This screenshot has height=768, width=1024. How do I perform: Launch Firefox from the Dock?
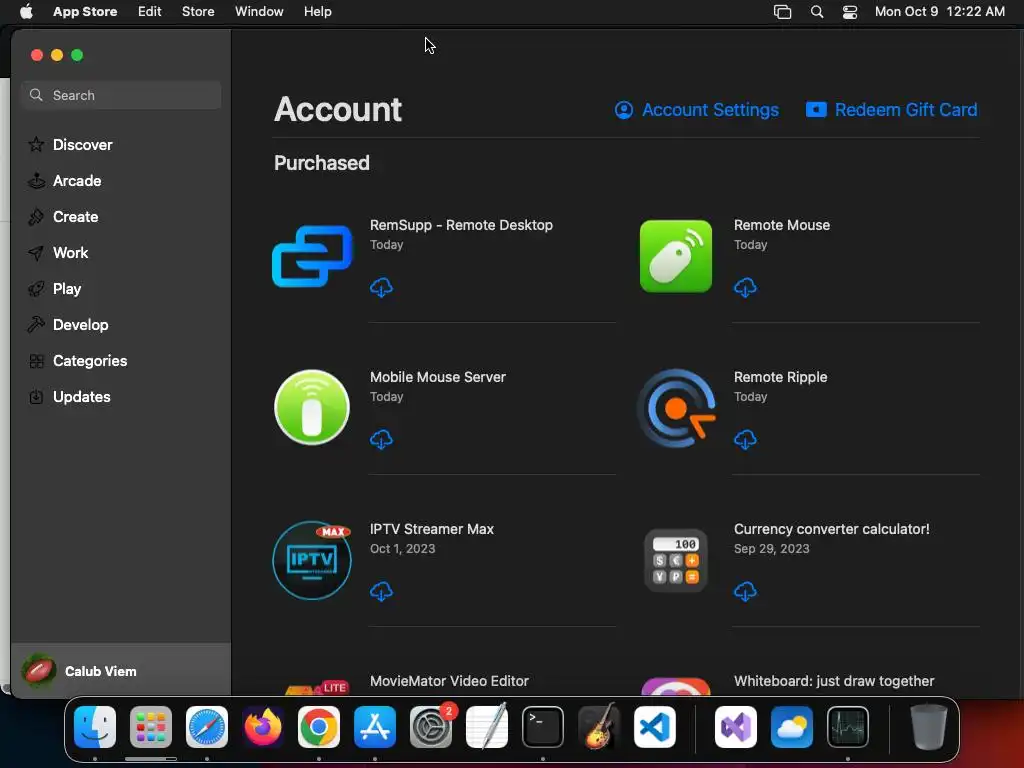[x=263, y=727]
